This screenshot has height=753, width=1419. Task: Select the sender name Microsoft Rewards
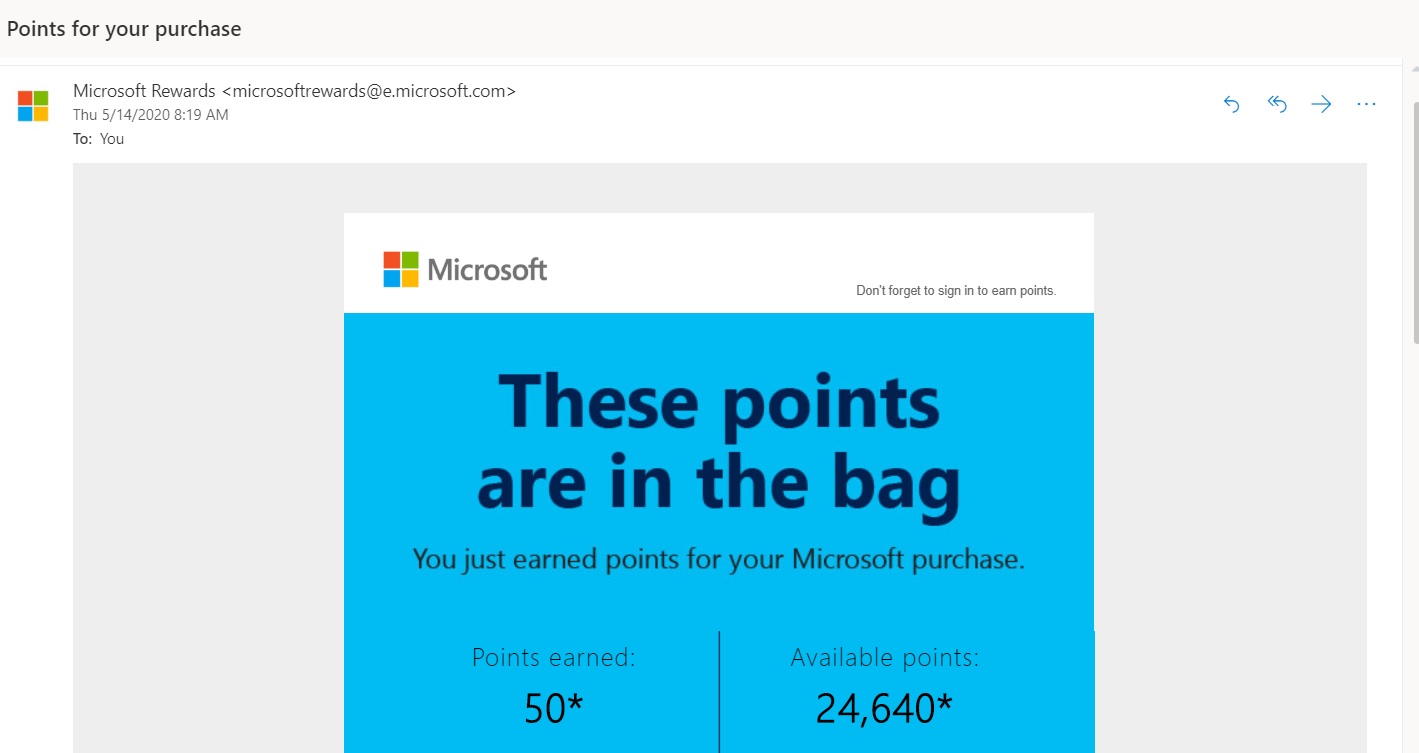pos(144,91)
